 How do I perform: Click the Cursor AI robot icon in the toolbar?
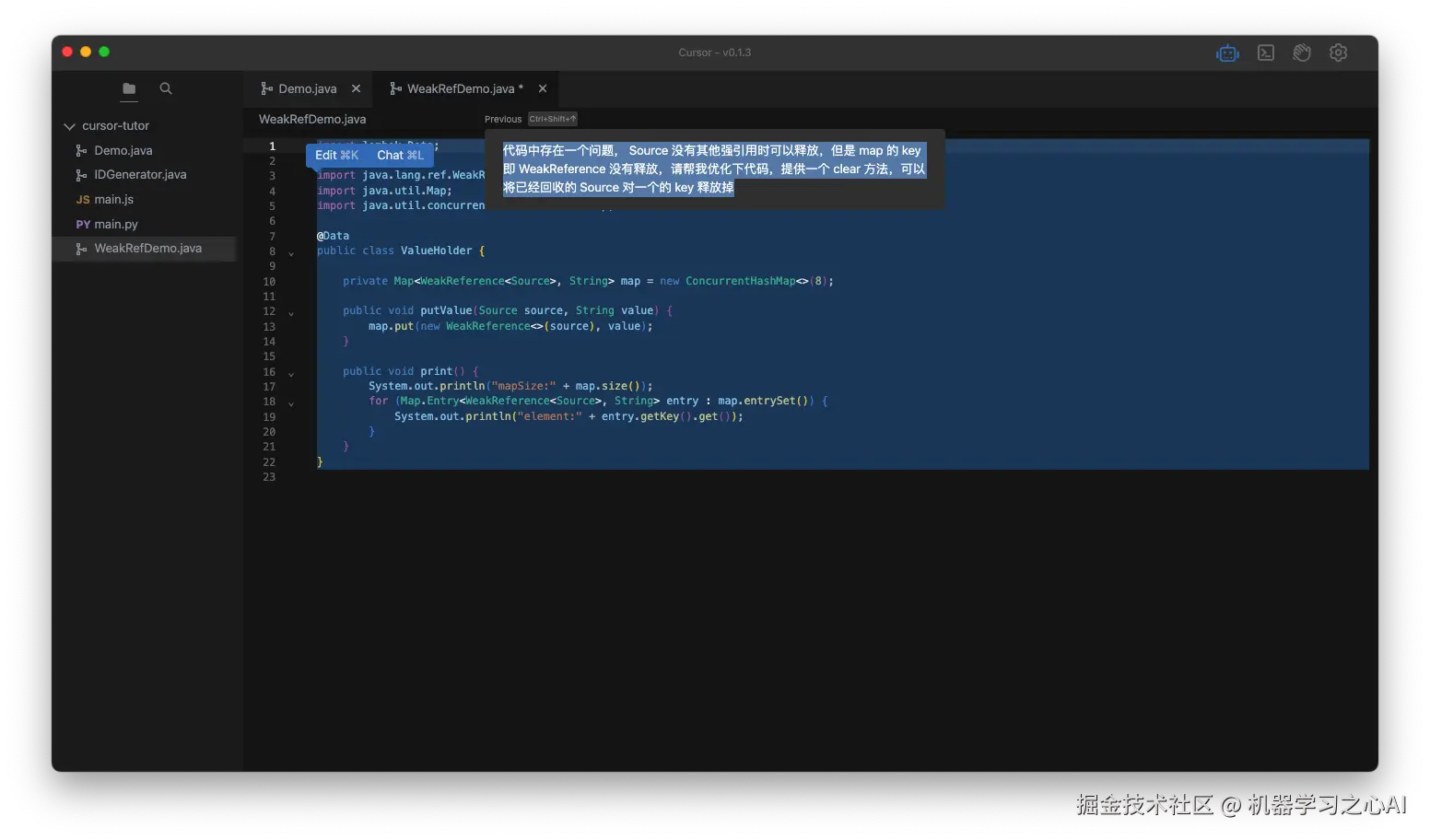point(1227,52)
